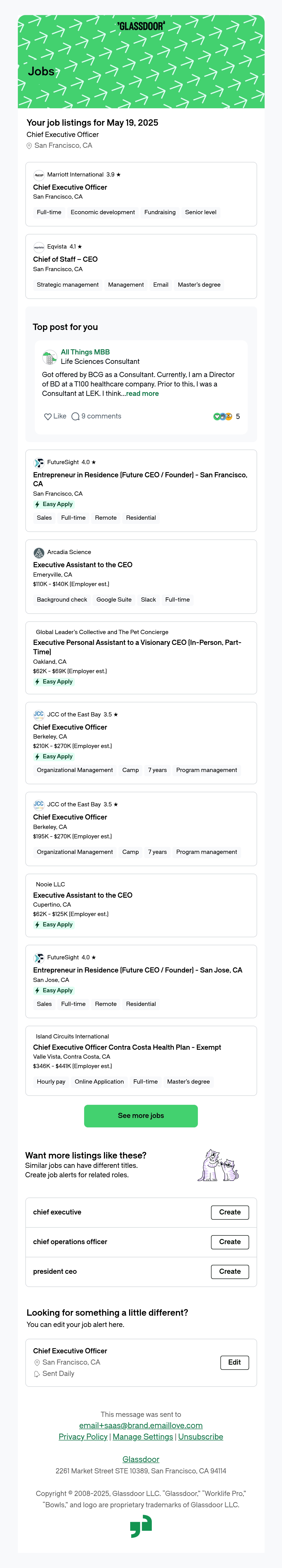282x1568 pixels.
Task: Create alert for president ceo
Action: pos(230,1272)
